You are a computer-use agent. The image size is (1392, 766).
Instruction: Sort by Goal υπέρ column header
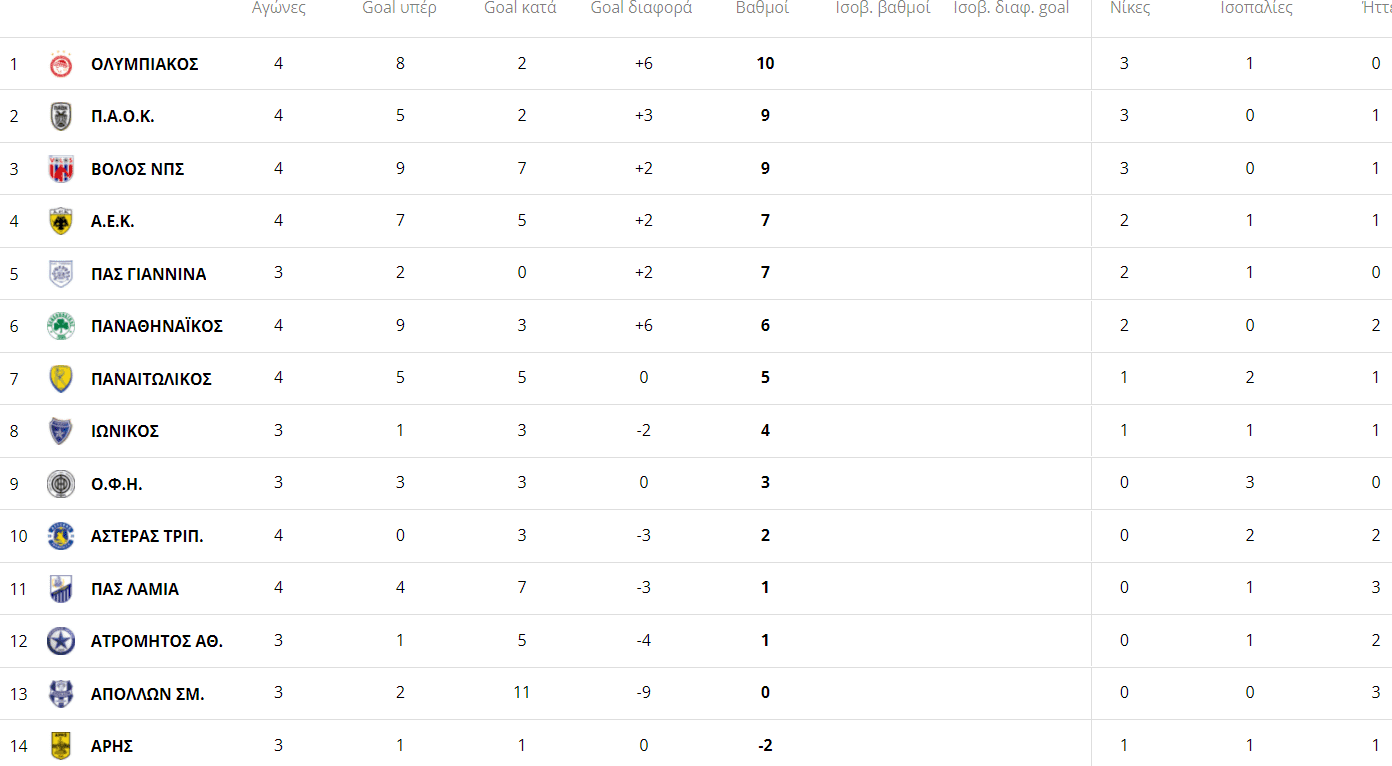tap(399, 8)
